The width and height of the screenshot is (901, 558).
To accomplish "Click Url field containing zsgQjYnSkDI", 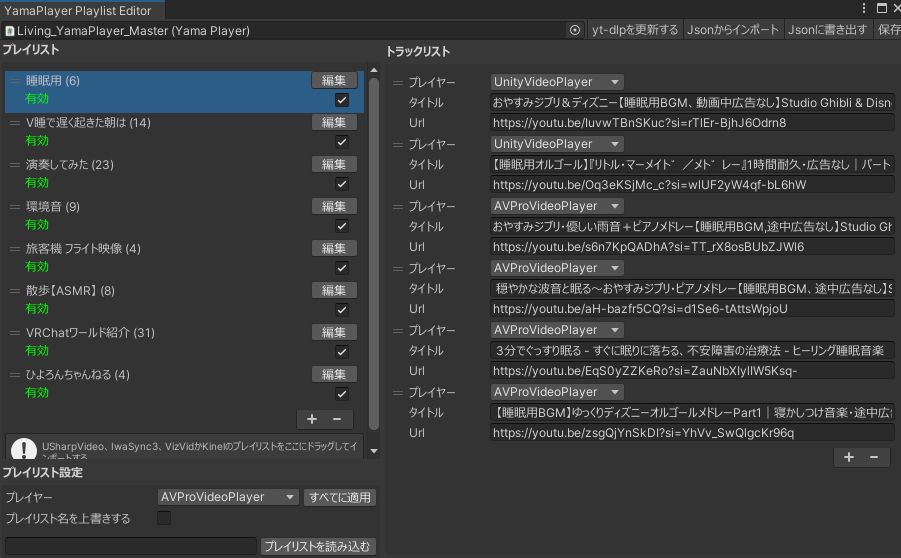I will (692, 433).
